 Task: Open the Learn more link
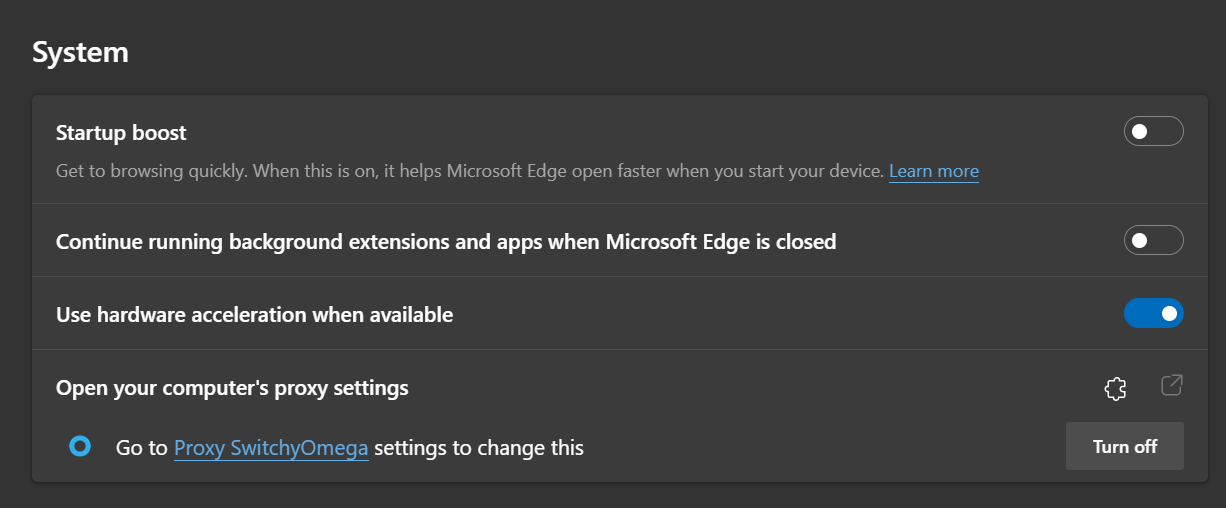point(933,171)
